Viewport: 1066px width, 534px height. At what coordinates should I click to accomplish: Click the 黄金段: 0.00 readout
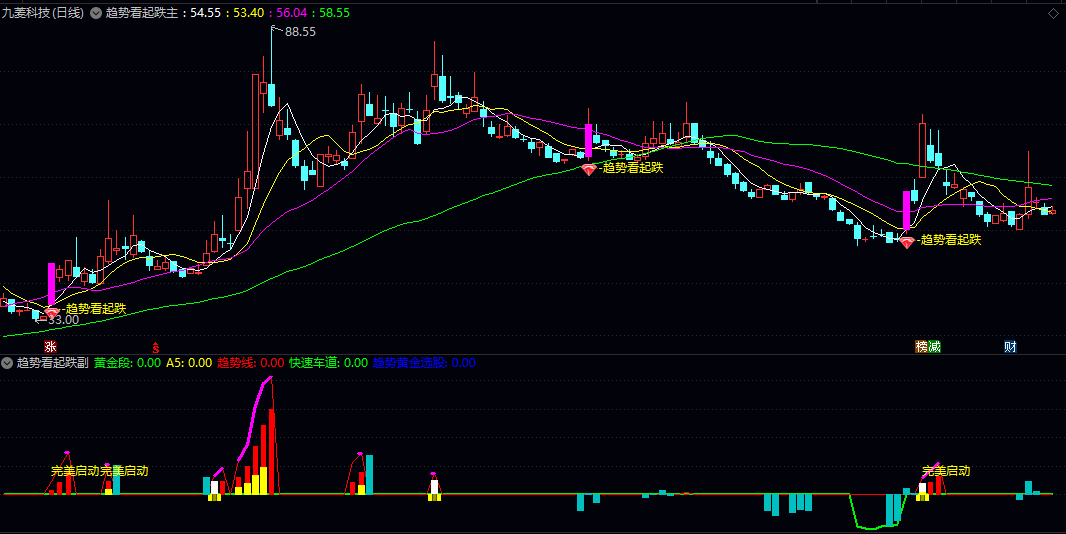(127, 363)
